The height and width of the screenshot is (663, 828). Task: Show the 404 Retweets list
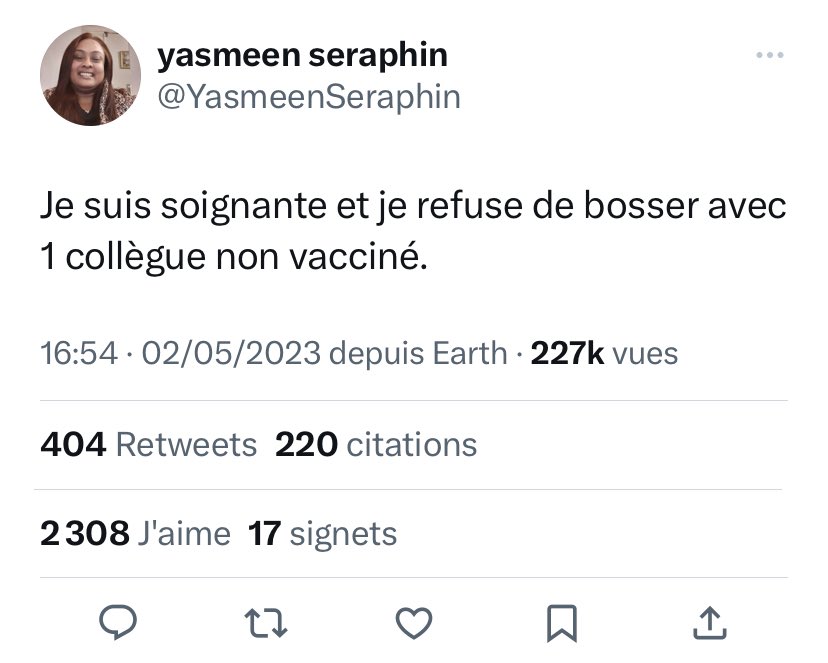(x=148, y=444)
